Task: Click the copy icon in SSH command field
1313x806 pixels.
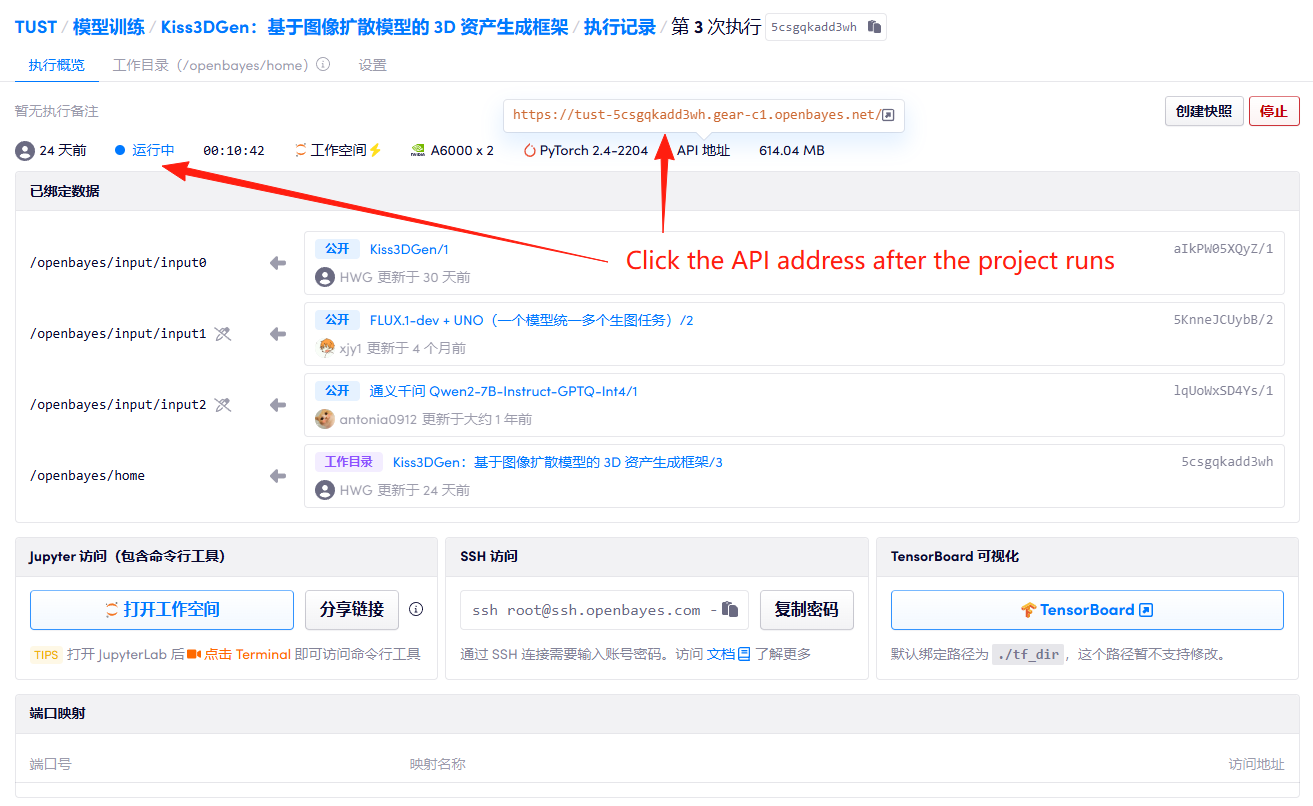Action: click(731, 609)
